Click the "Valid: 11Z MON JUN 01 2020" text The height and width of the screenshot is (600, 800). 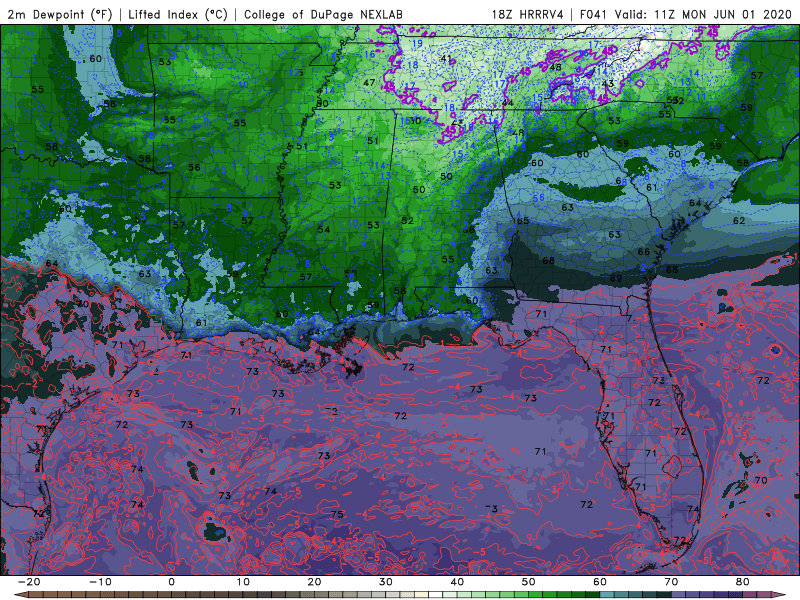tap(703, 14)
